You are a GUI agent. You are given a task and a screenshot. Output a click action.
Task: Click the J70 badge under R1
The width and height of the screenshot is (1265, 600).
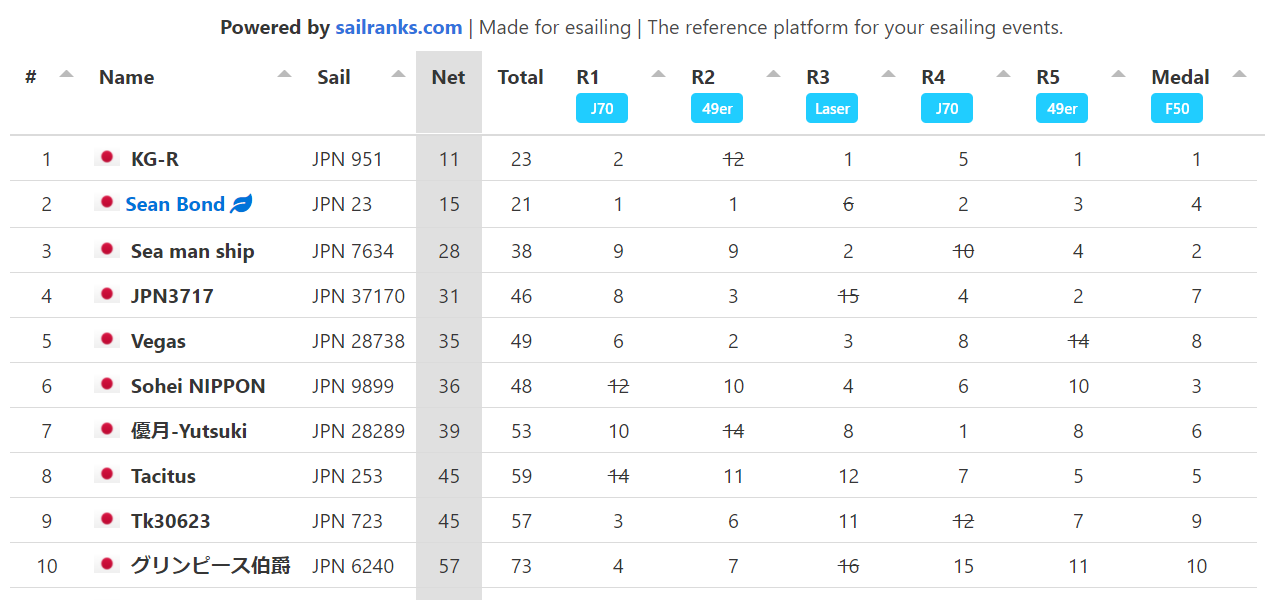tap(602, 109)
